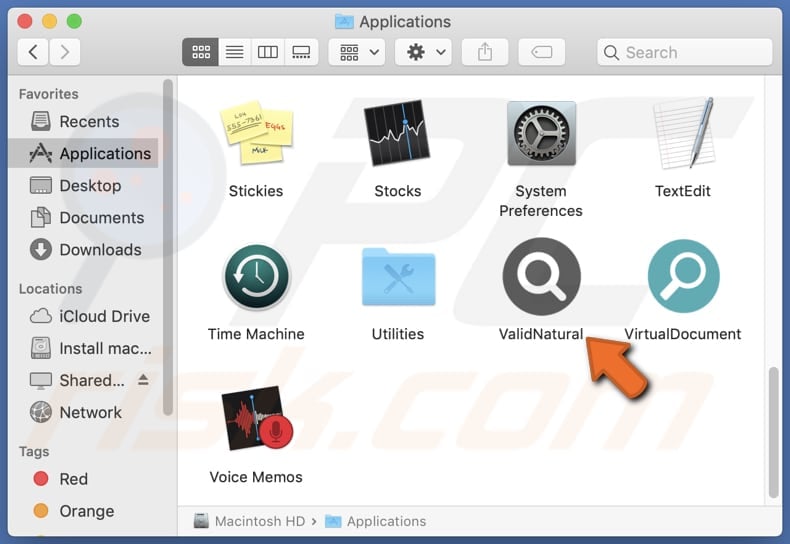
Task: Select Documents in the sidebar
Action: click(83, 218)
